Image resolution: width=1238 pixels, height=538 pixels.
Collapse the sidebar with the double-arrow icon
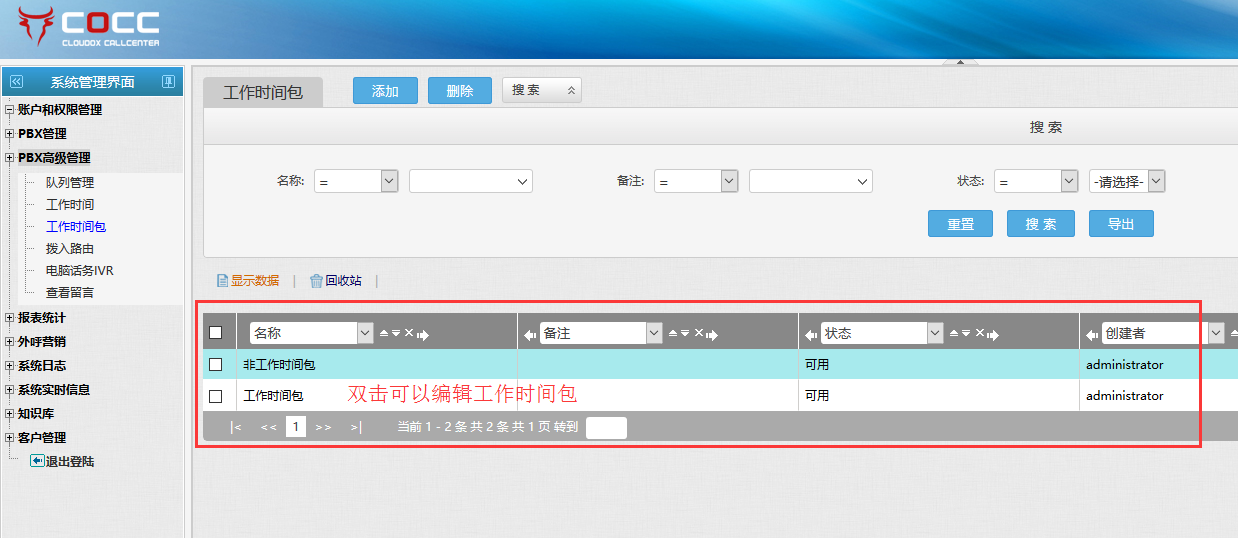click(x=15, y=82)
